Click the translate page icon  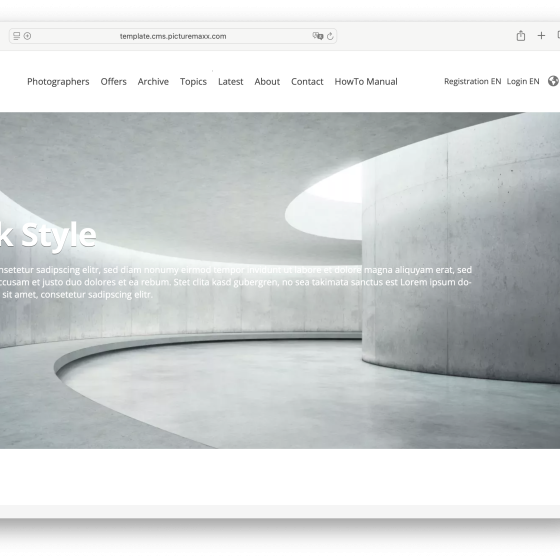(x=318, y=36)
